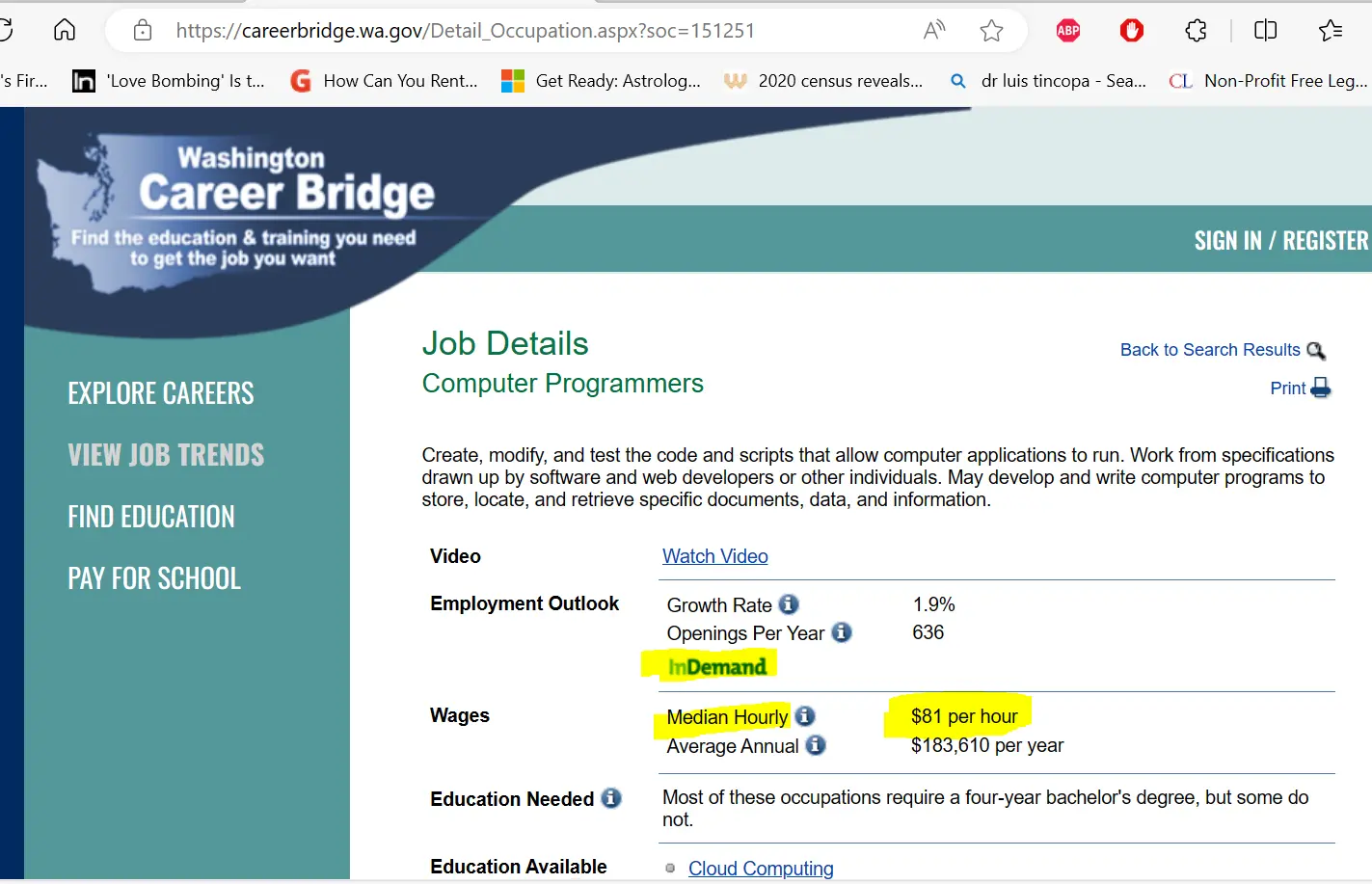Screen dimensions: 1372x884
Task: Open the Watch Video link
Action: pos(715,556)
